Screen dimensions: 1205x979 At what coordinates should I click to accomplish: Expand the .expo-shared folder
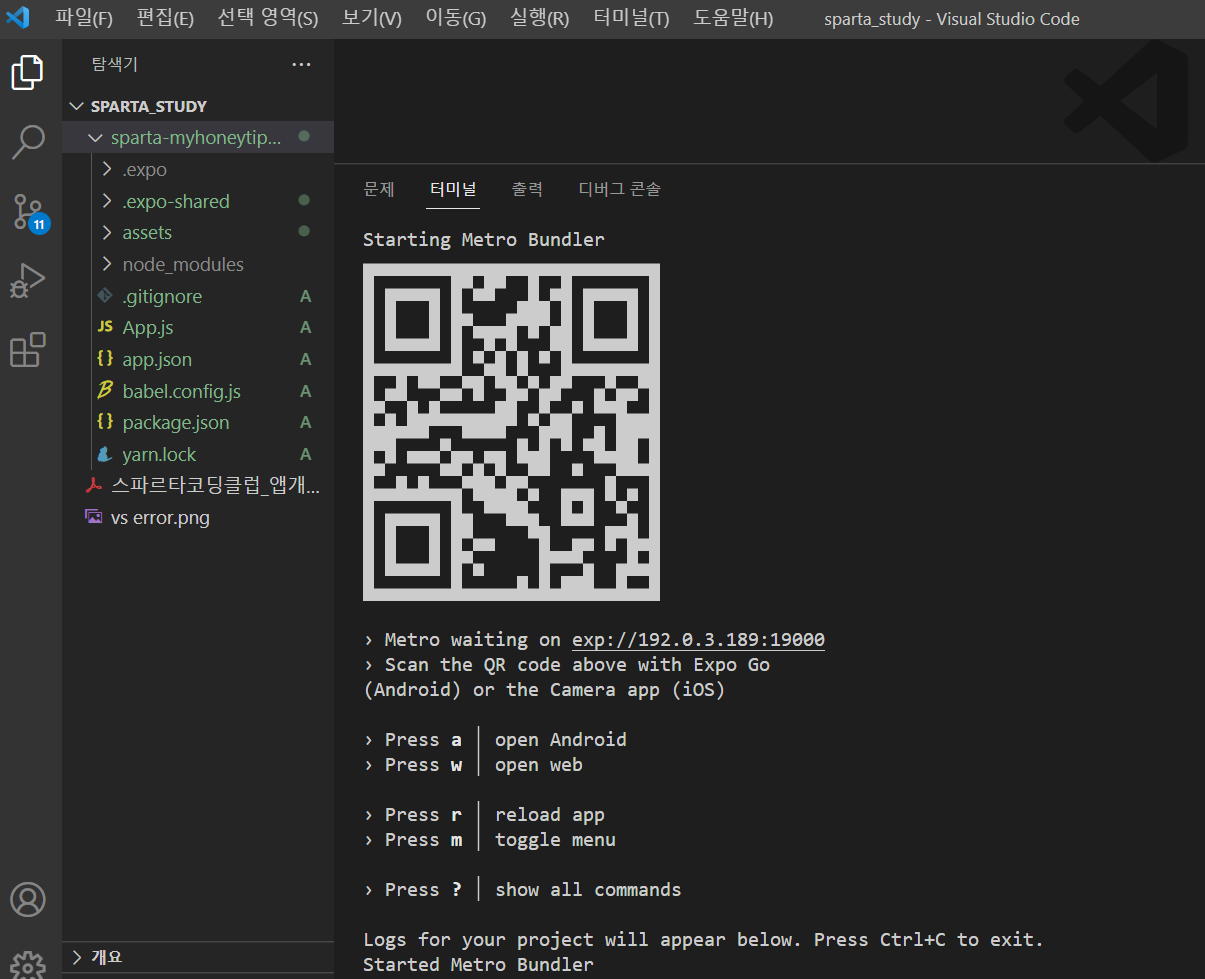[108, 201]
